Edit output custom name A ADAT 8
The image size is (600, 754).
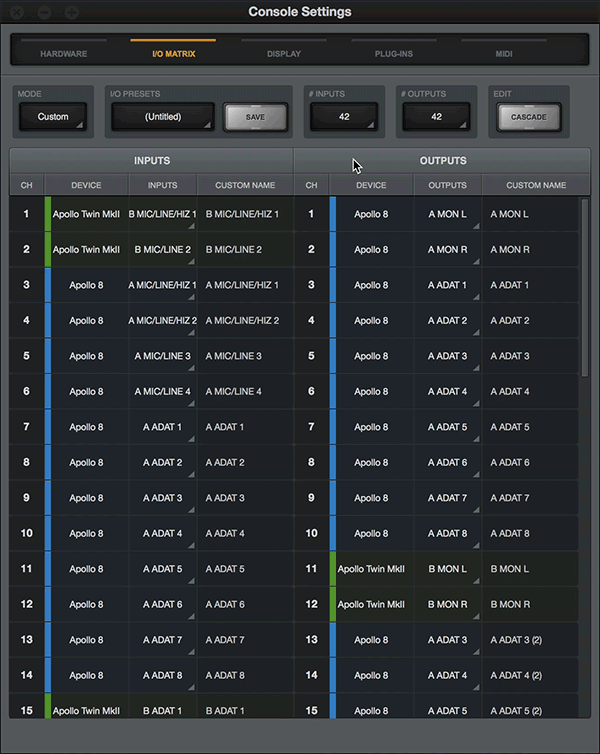[530, 533]
